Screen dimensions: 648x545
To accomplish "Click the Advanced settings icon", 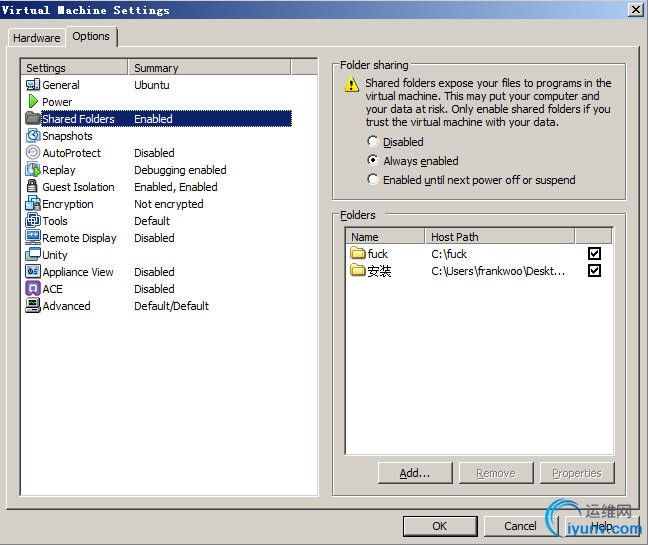I will (33, 305).
